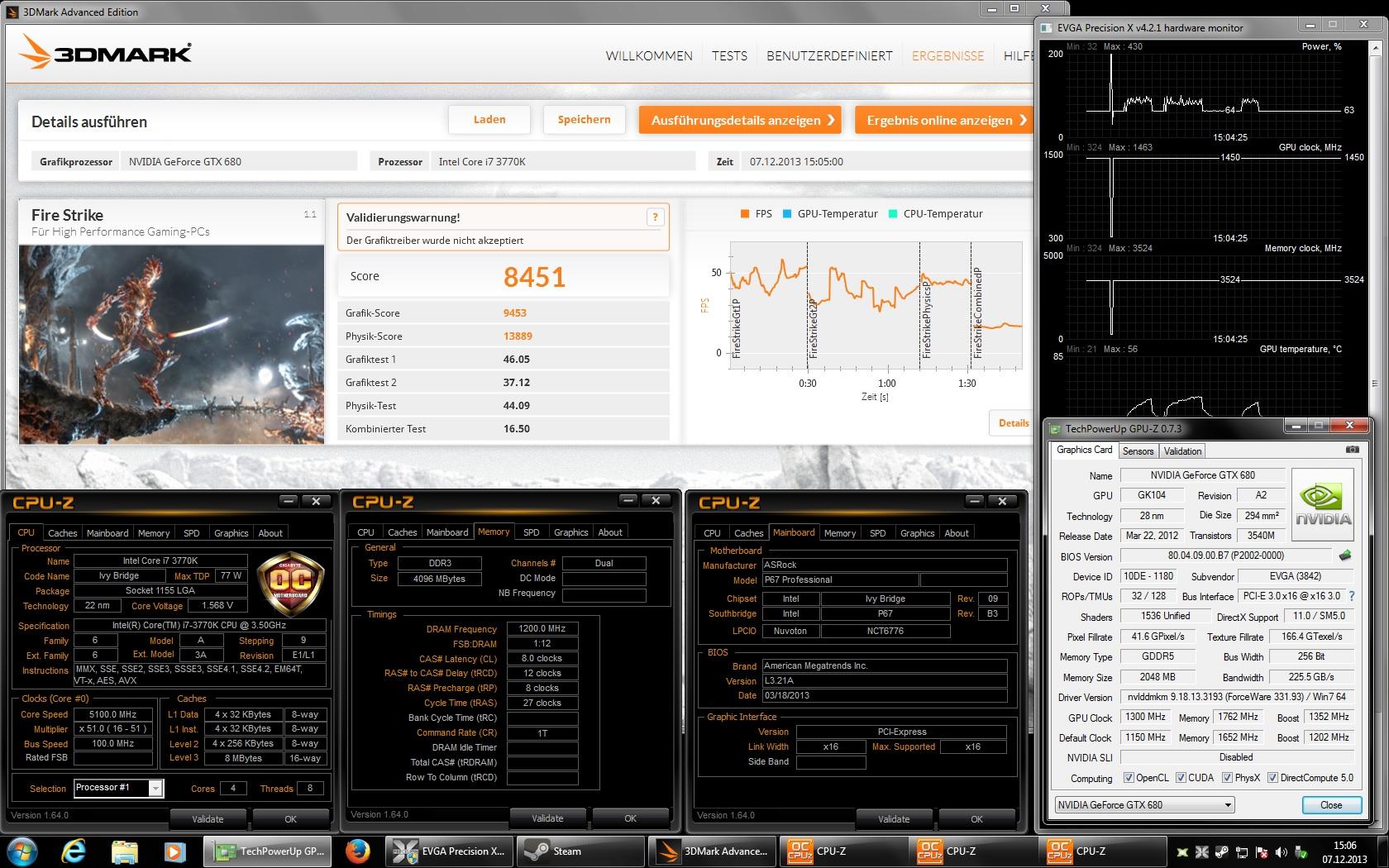Click the DRAM Frequency 1200.0 MHz value
The image size is (1389, 868).
click(542, 628)
